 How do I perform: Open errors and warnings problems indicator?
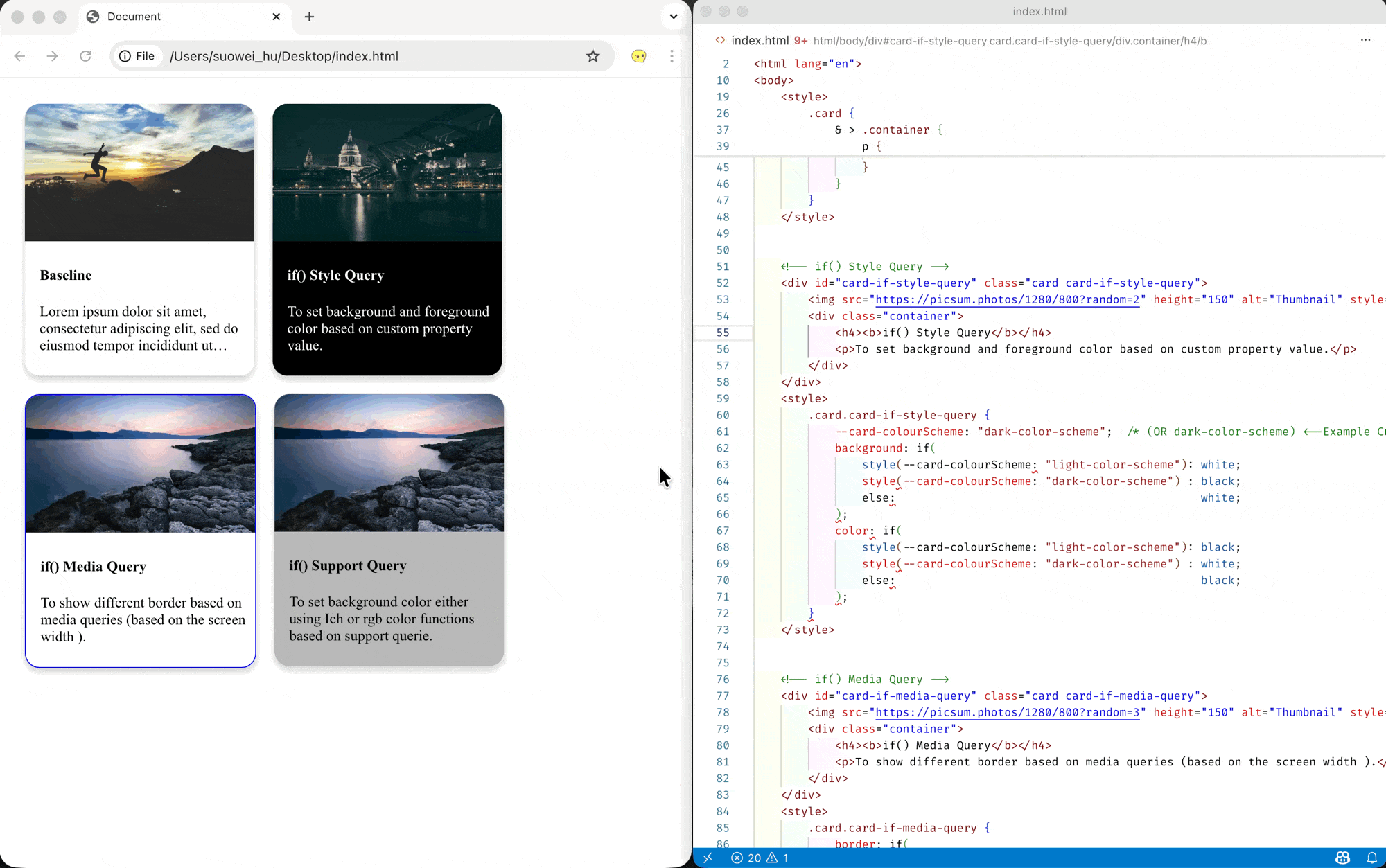pyautogui.click(x=760, y=858)
